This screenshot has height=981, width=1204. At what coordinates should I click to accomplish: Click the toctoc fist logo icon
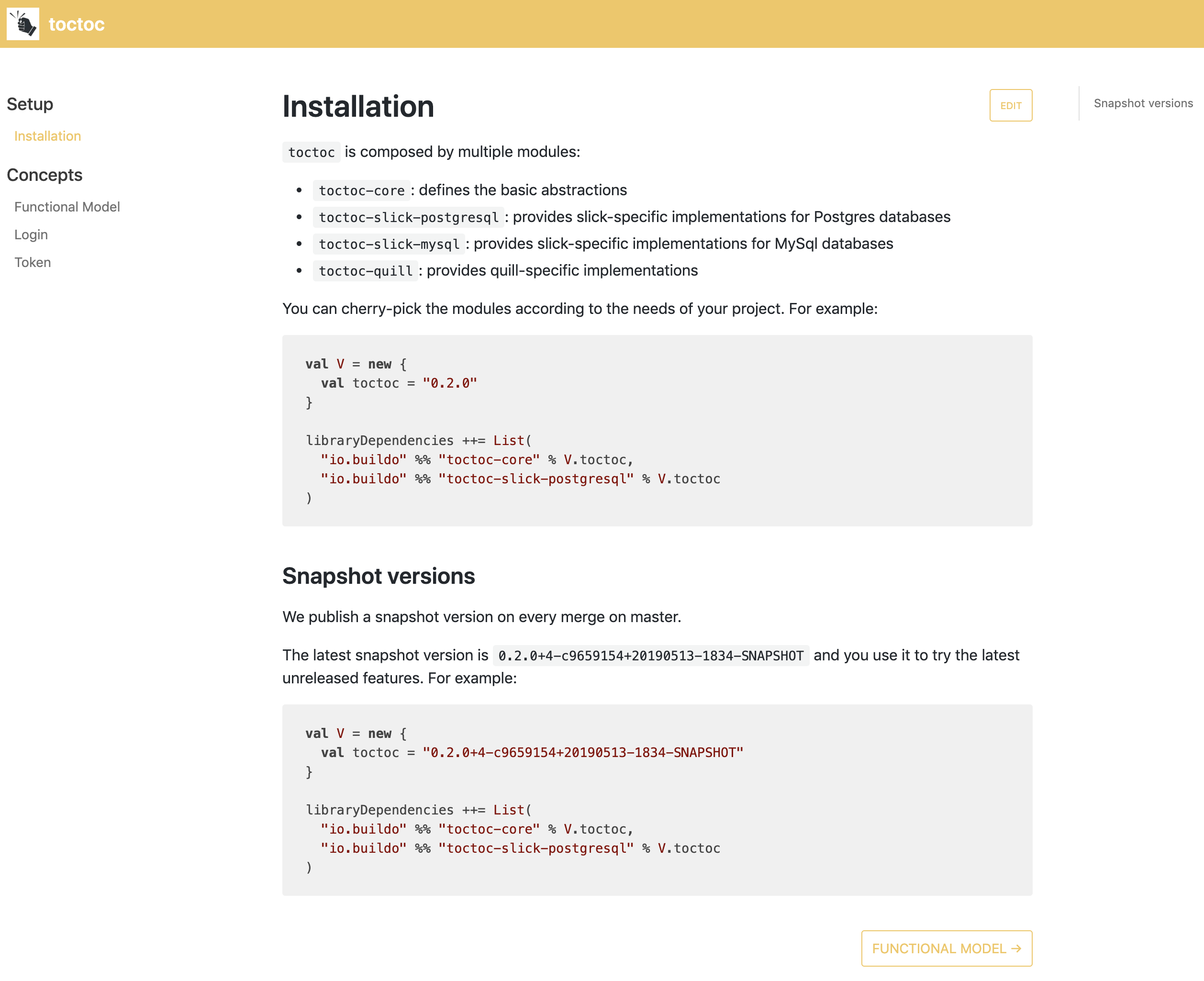click(22, 24)
